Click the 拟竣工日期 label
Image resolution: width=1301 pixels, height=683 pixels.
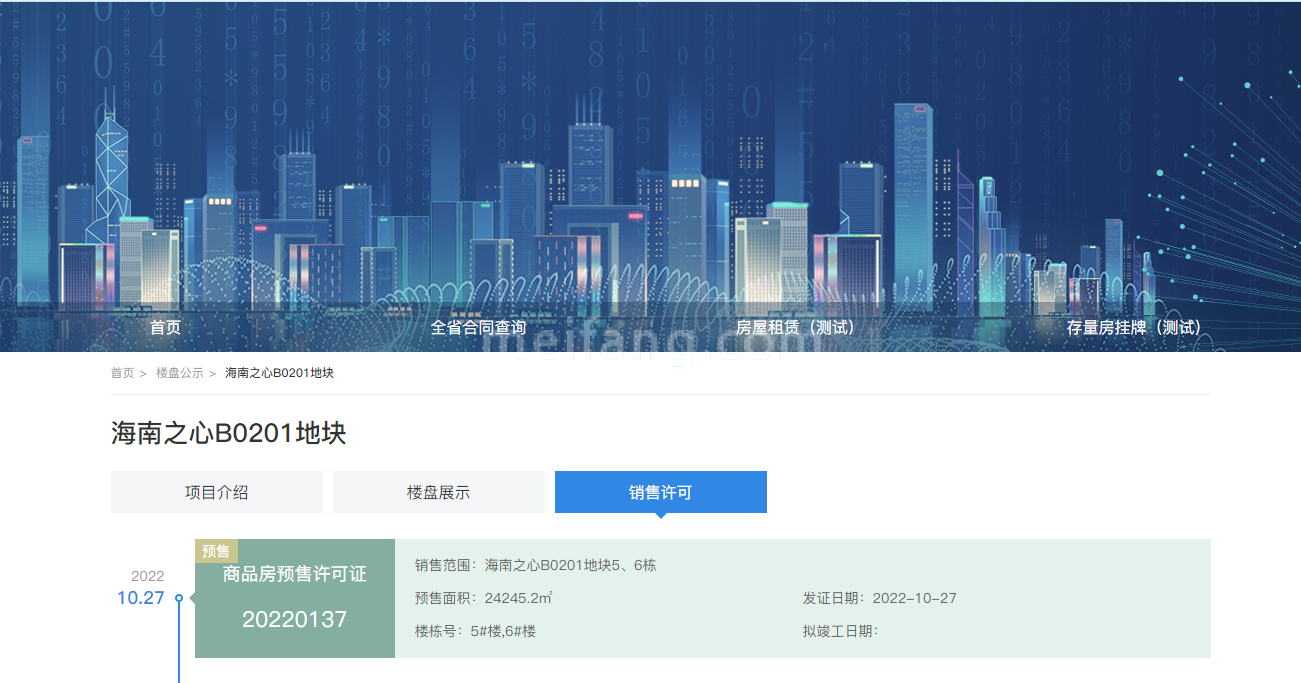point(840,631)
